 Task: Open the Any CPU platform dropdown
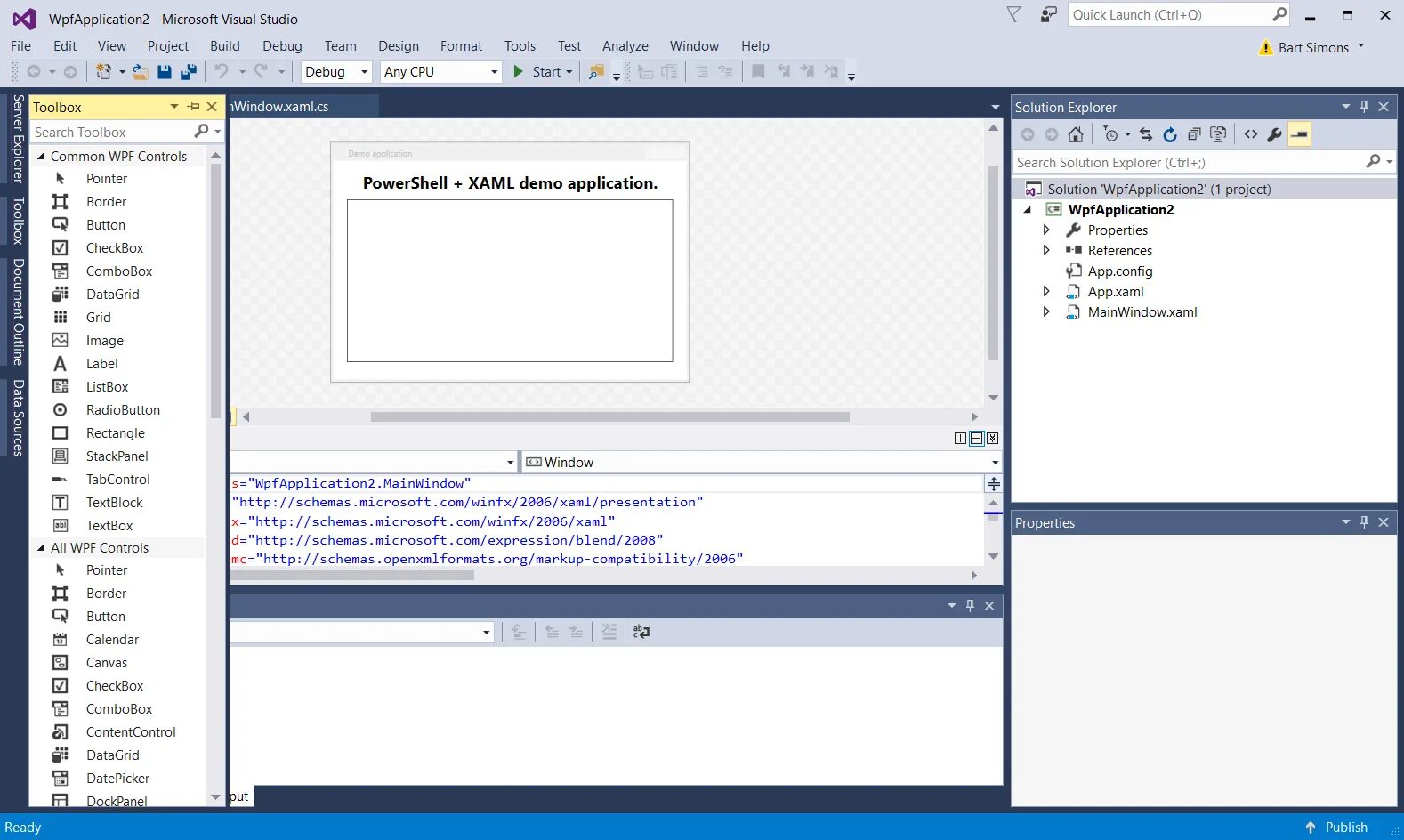pos(495,72)
